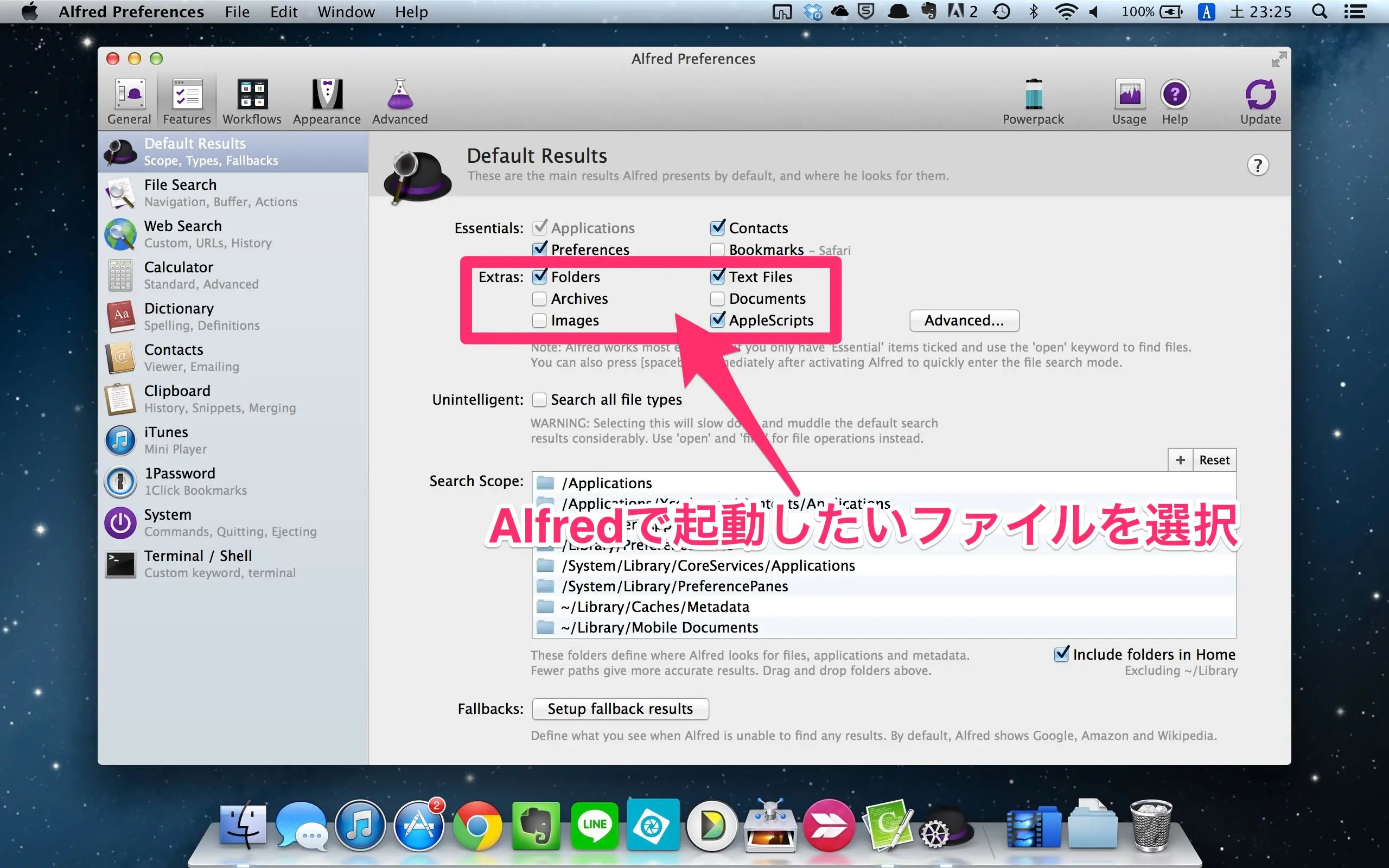Click the Wi-Fi status icon

[x=1066, y=11]
